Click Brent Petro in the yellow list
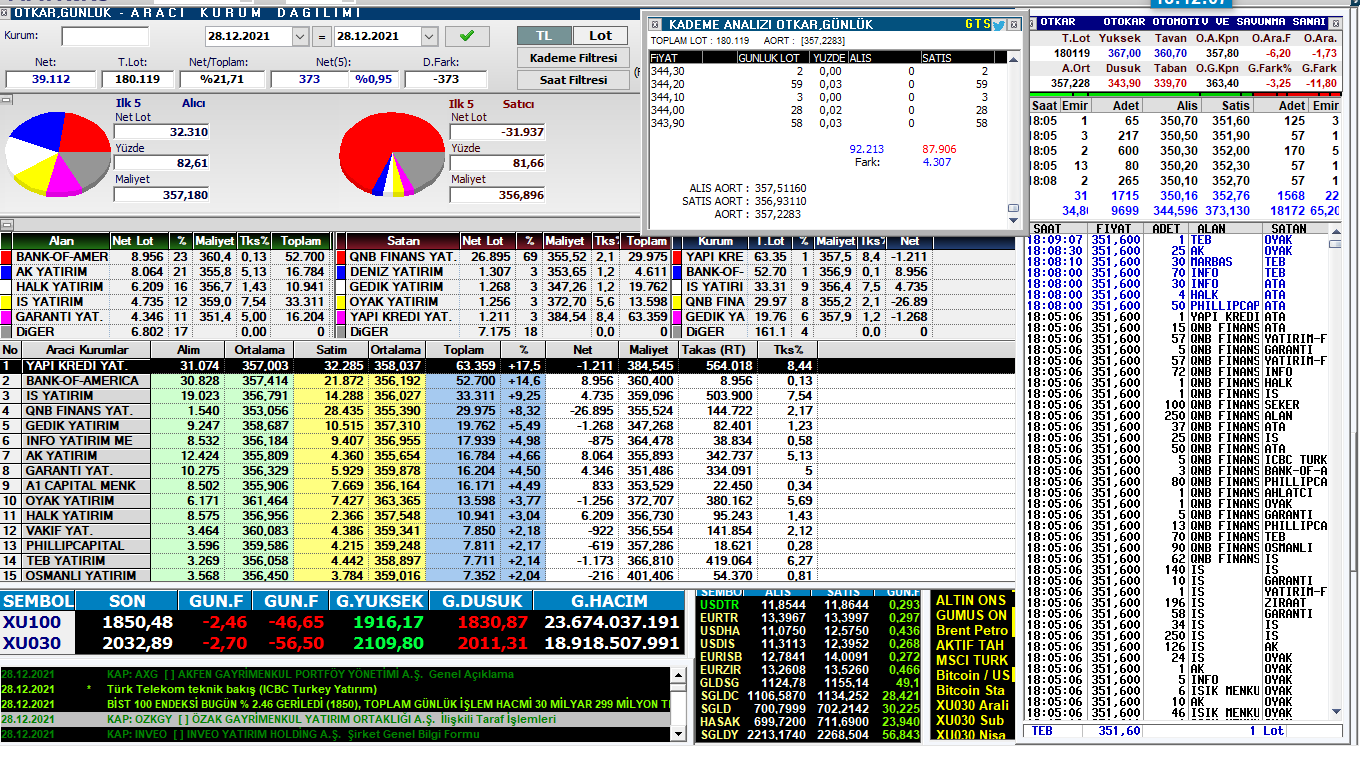1366x768 pixels. coord(972,630)
